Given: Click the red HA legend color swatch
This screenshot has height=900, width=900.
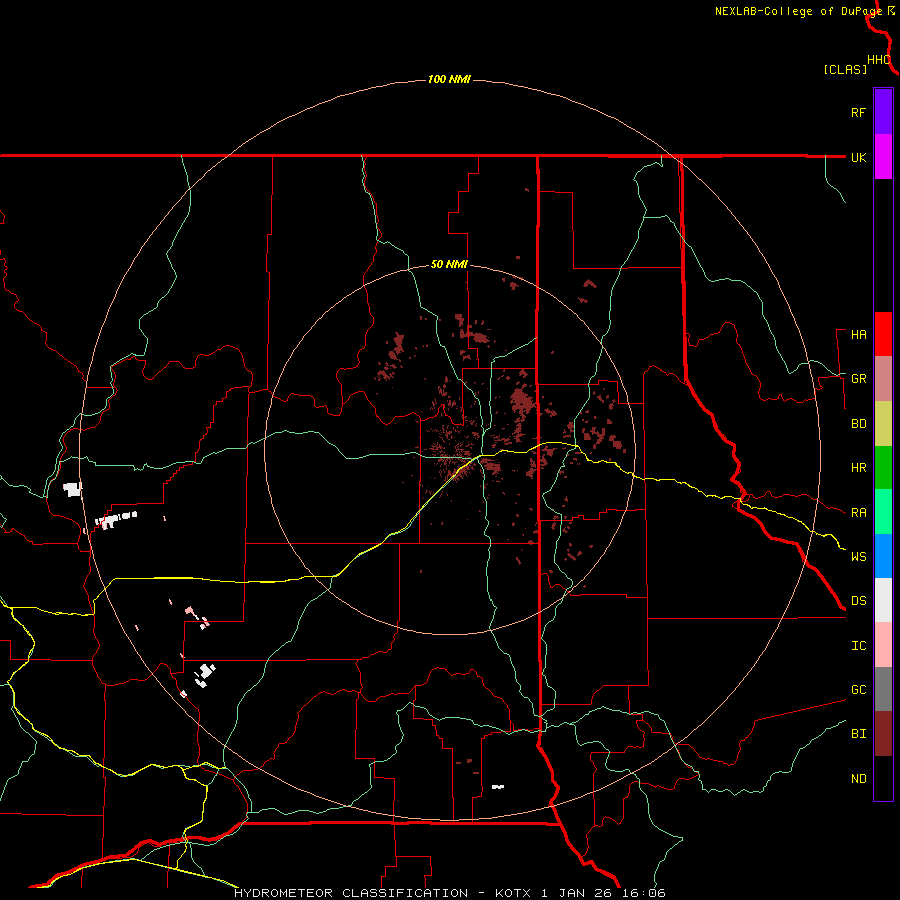Looking at the screenshot, I should click(x=883, y=334).
